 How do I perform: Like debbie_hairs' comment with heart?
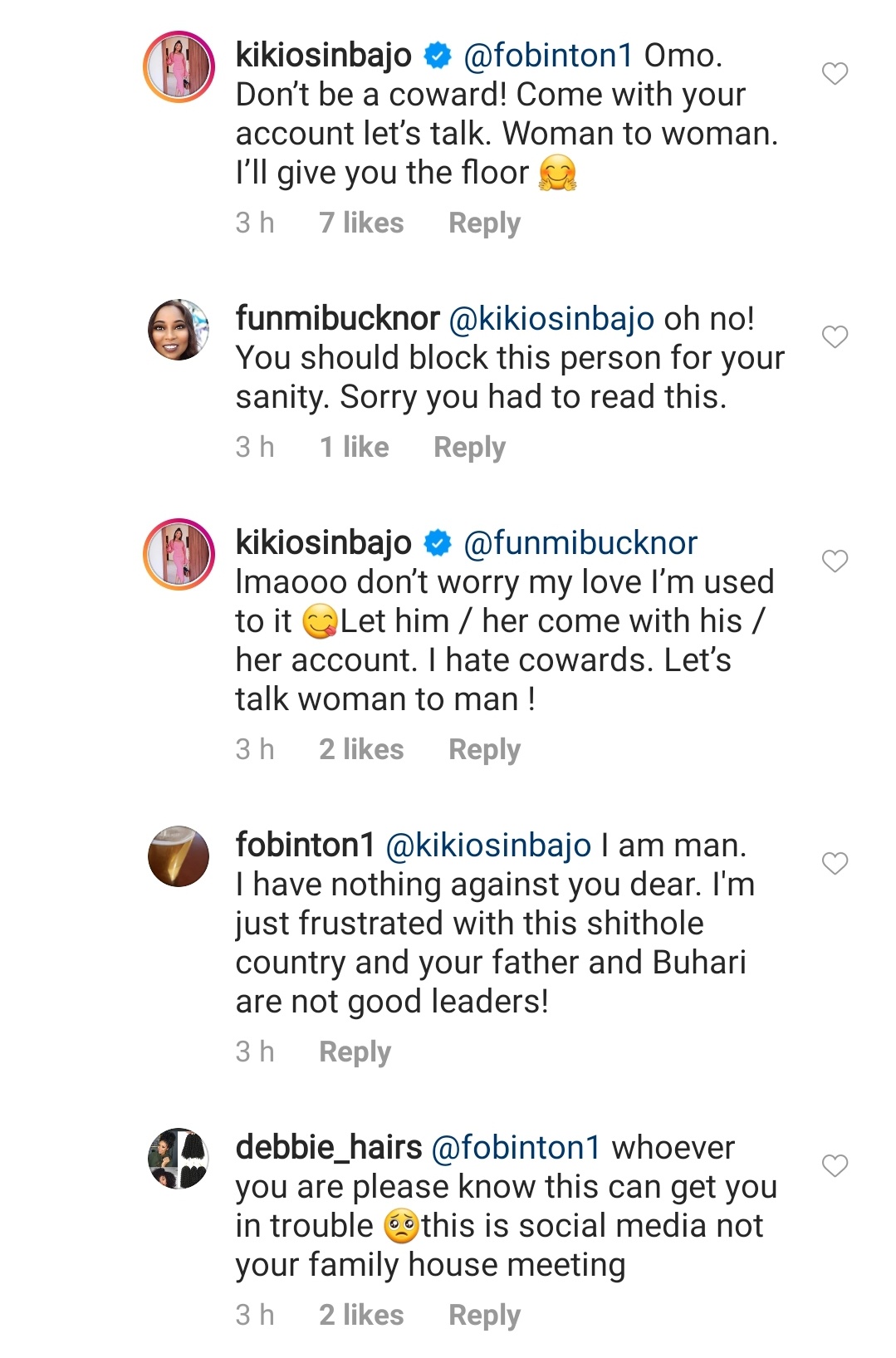(835, 1166)
